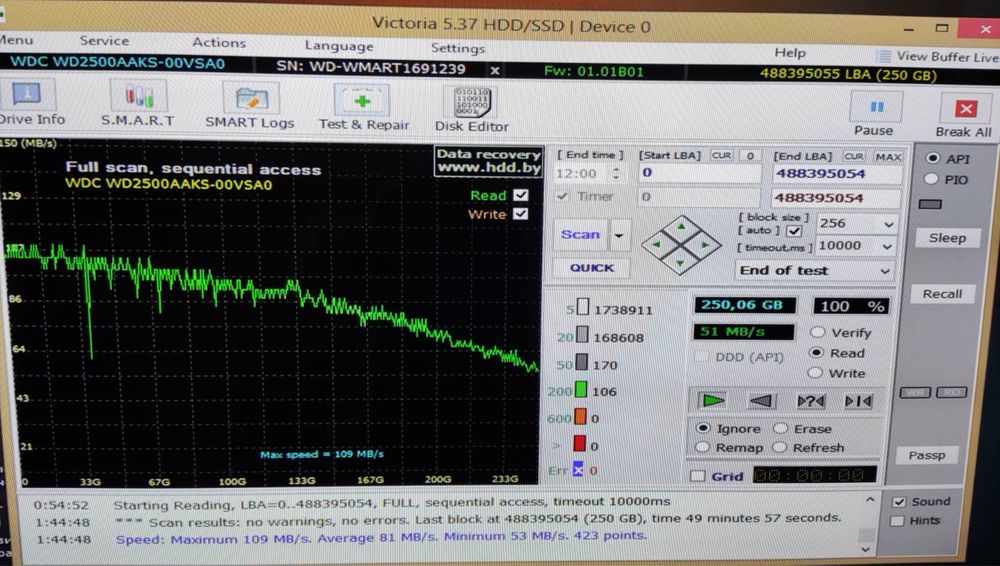The width and height of the screenshot is (1000, 566).
Task: Open the Actions menu
Action: pos(219,43)
